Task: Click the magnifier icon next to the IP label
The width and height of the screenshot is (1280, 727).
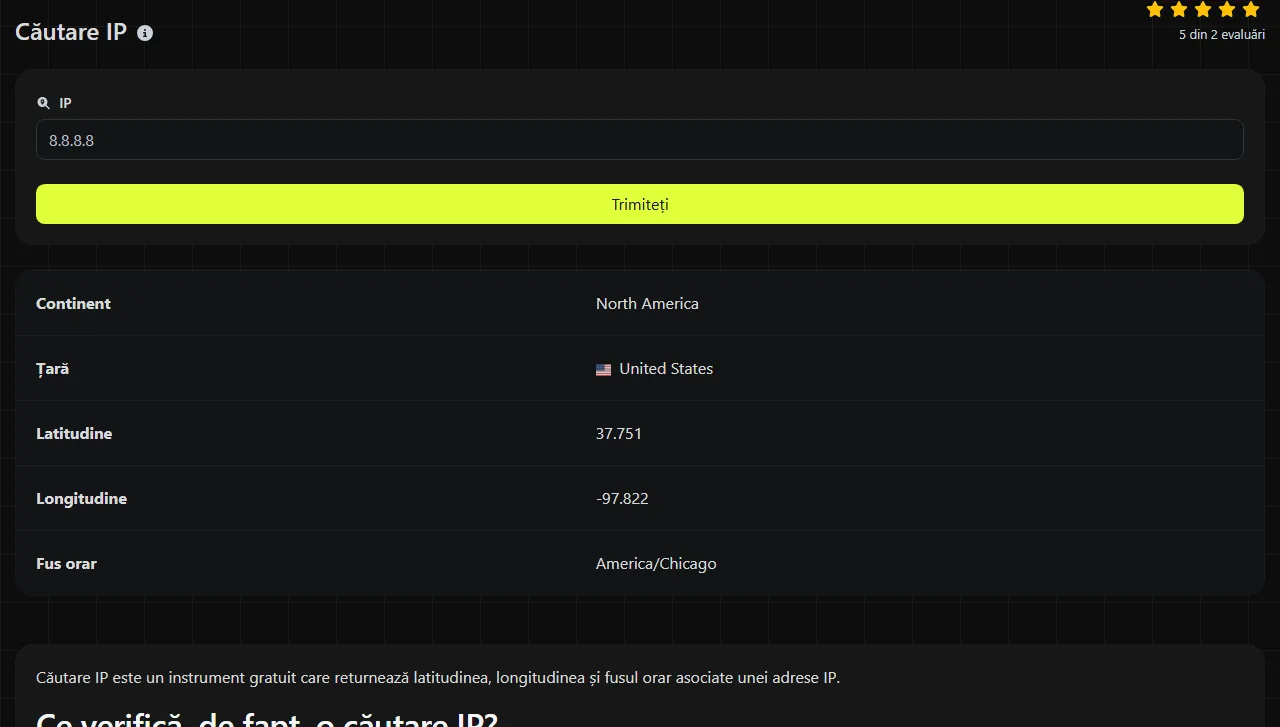Action: pyautogui.click(x=43, y=103)
